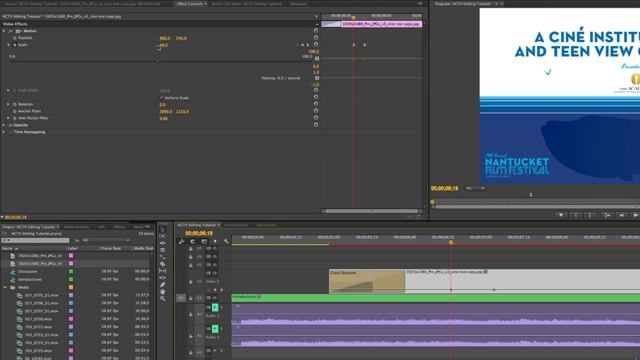Image resolution: width=640 pixels, height=360 pixels.
Task: Mute the Audio 1 track
Action: (x=215, y=307)
